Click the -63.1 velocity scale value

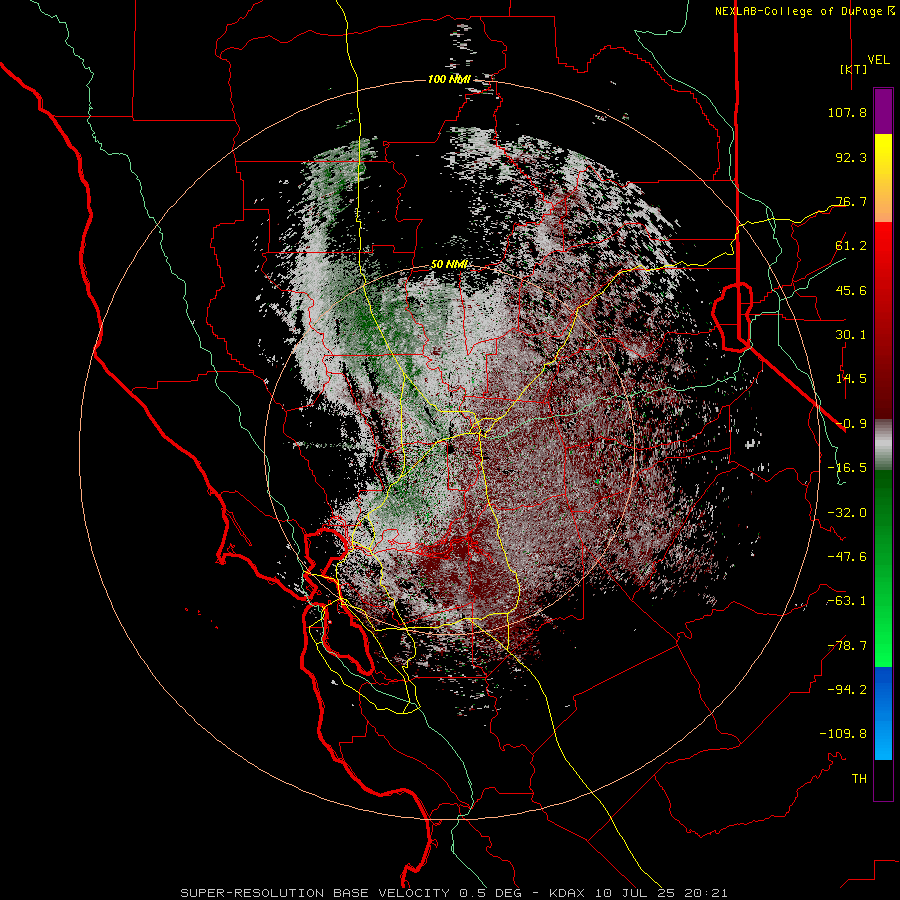[x=847, y=601]
